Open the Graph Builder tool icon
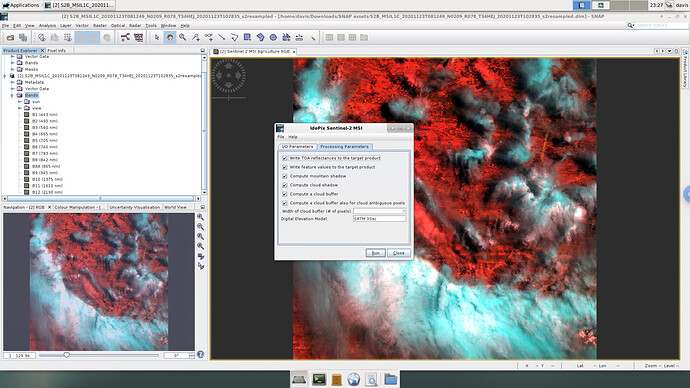The height and width of the screenshot is (388, 690). tap(125, 38)
